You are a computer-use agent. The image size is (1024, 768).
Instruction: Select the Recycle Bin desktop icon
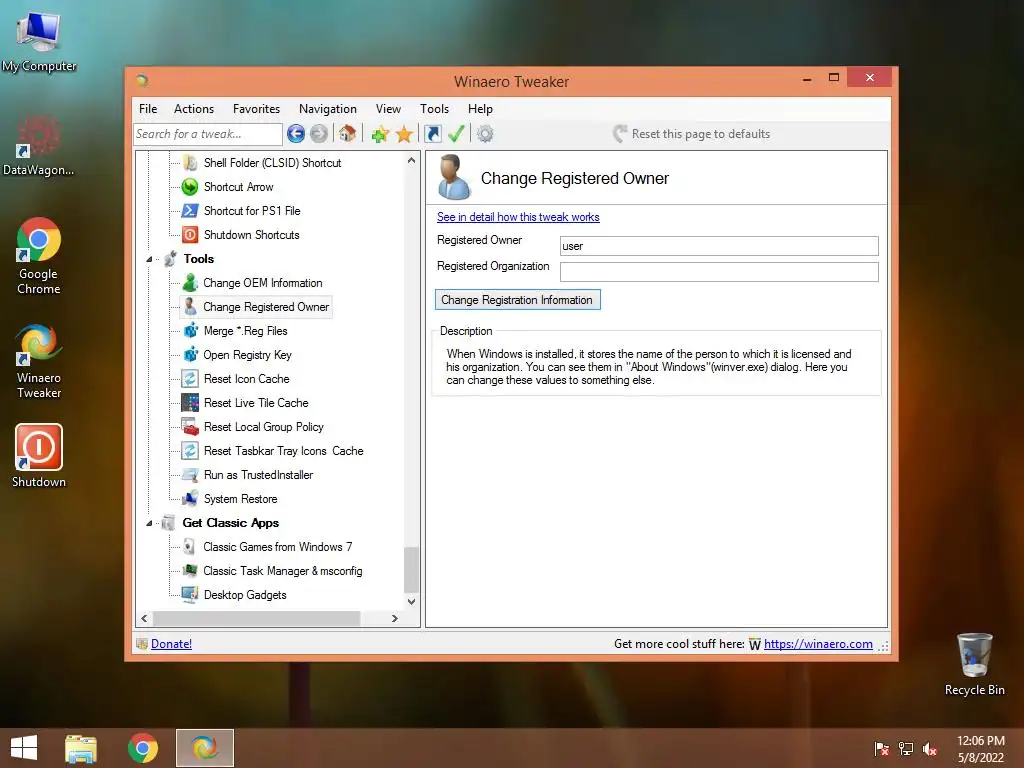[974, 665]
